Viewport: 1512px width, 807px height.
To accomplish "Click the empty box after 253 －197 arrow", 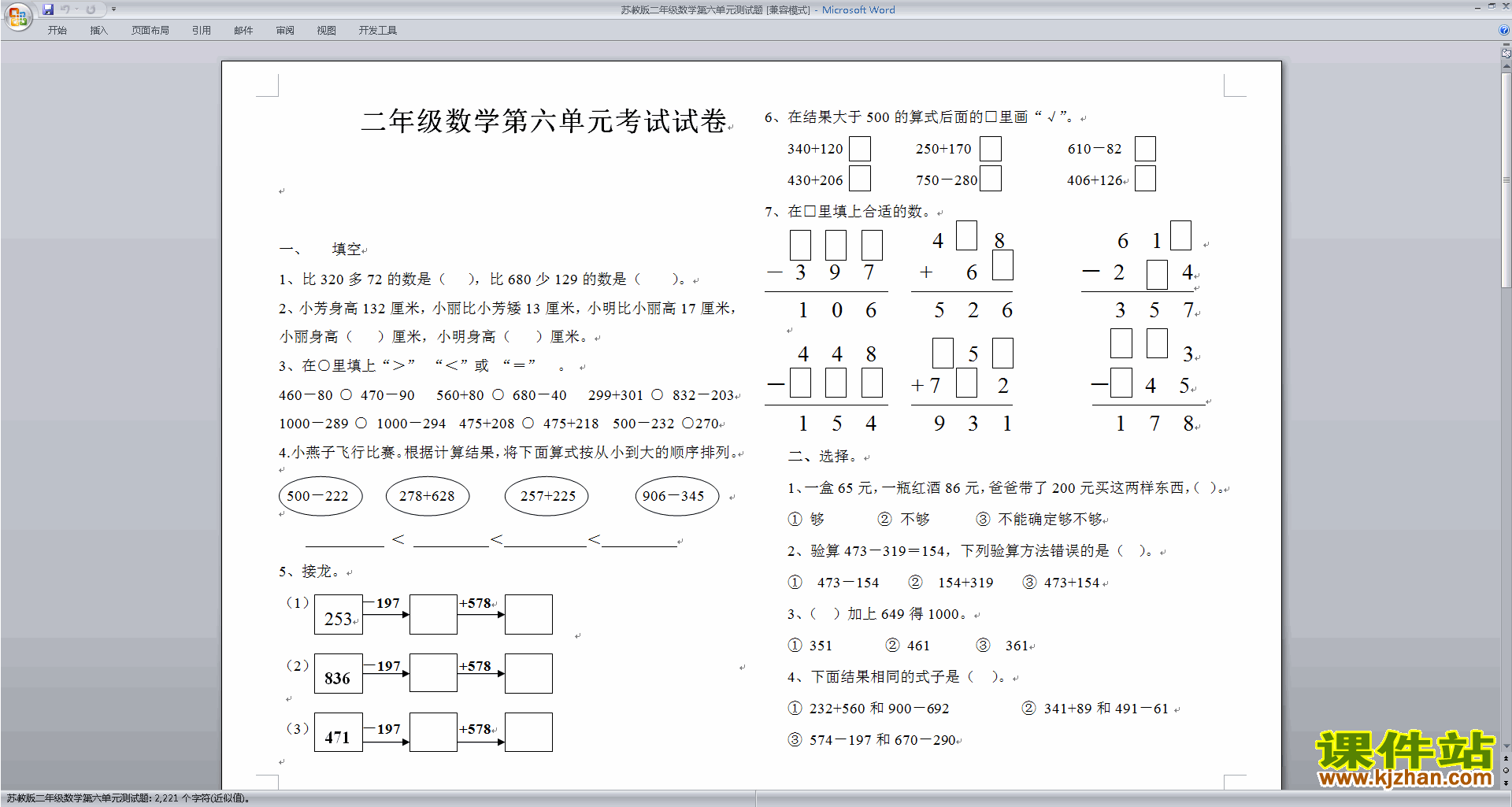I will click(433, 615).
